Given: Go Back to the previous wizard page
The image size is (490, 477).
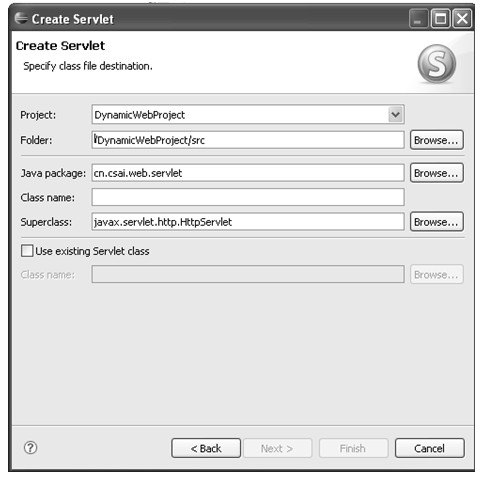Looking at the screenshot, I should [x=206, y=448].
